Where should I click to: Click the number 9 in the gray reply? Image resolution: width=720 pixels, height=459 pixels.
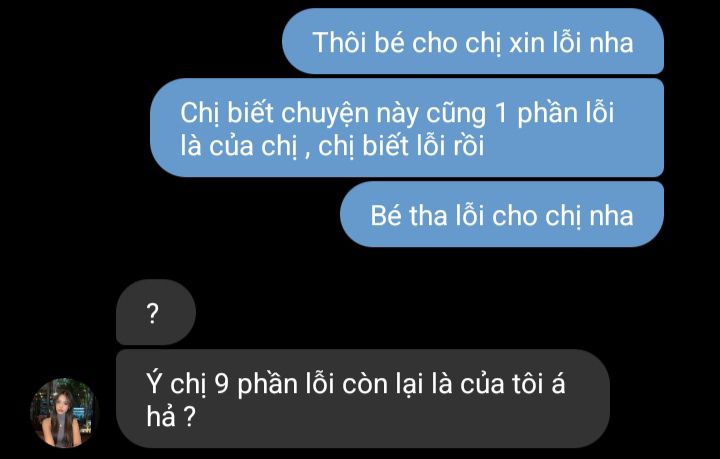click(x=222, y=384)
